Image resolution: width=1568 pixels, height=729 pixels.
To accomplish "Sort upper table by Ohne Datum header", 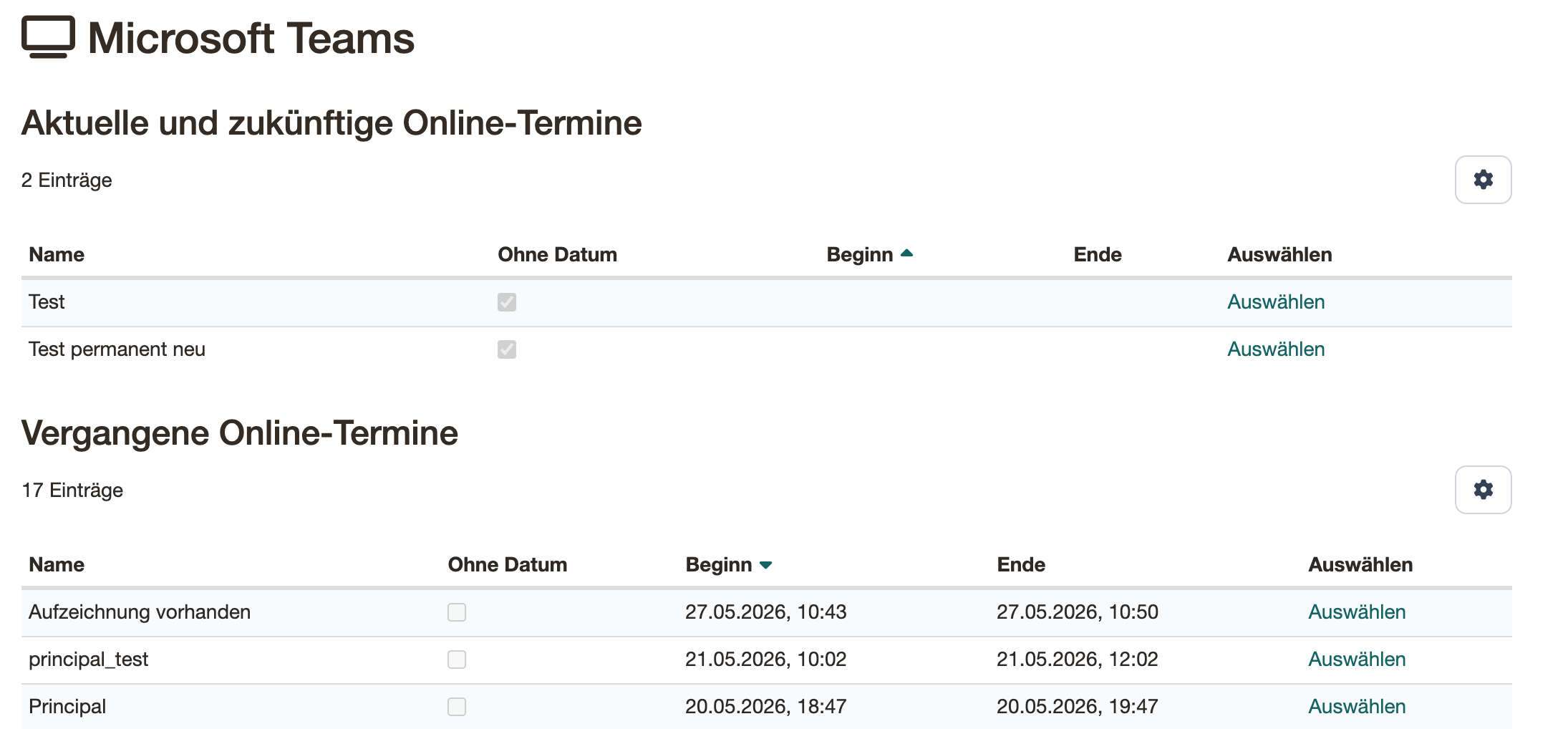I will (x=557, y=255).
